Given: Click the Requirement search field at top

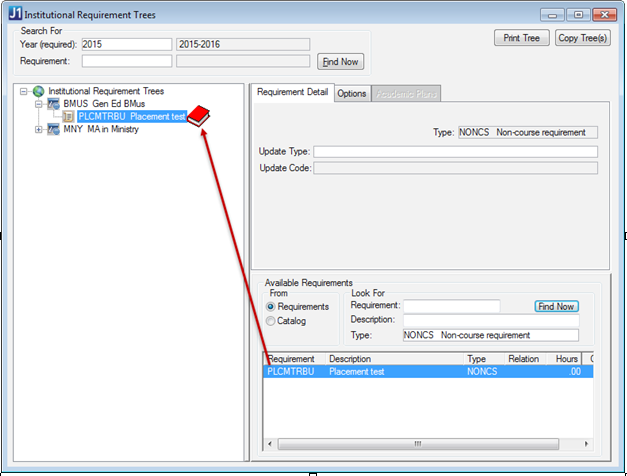Looking at the screenshot, I should coord(127,61).
